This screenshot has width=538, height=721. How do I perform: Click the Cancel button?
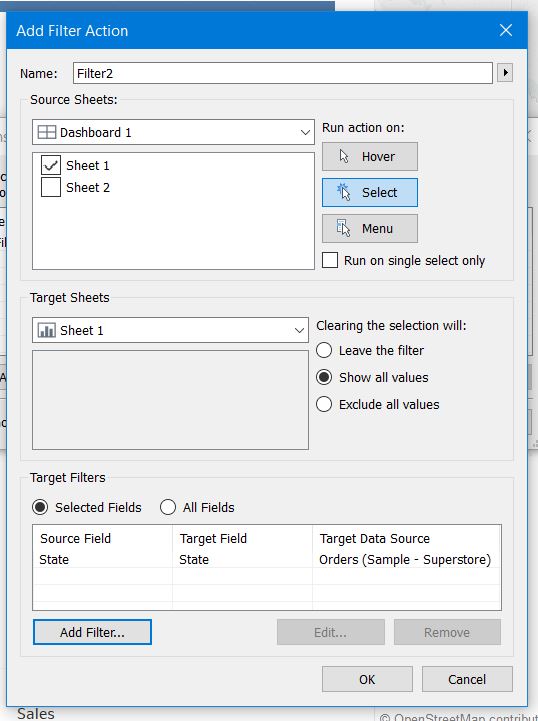pyautogui.click(x=467, y=679)
